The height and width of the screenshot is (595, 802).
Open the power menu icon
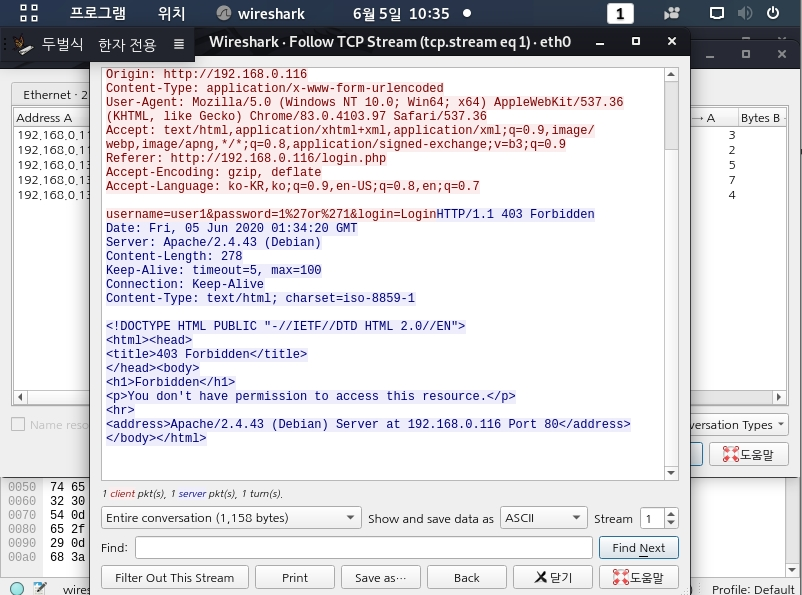tap(773, 13)
